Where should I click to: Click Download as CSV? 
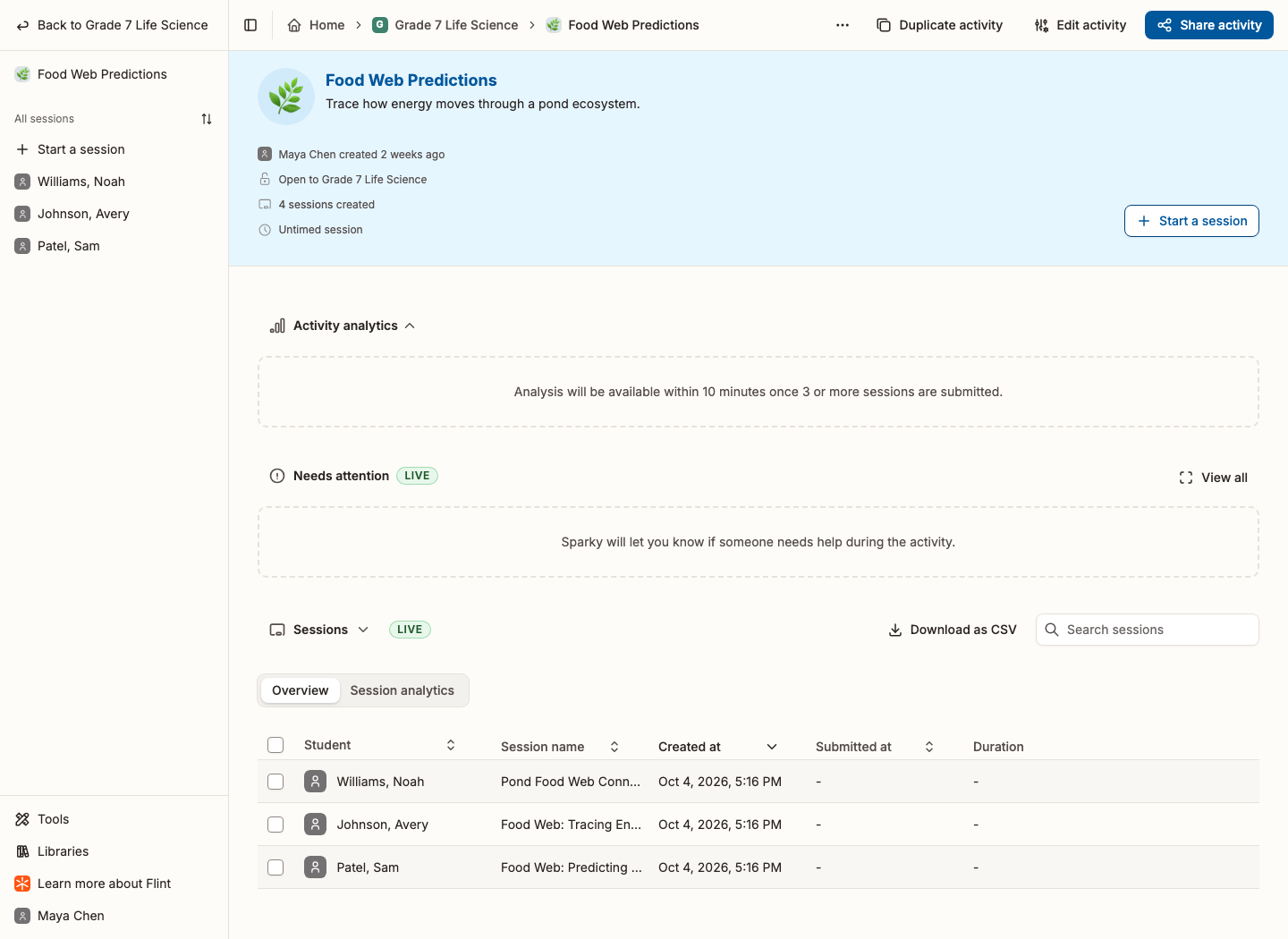coord(953,630)
